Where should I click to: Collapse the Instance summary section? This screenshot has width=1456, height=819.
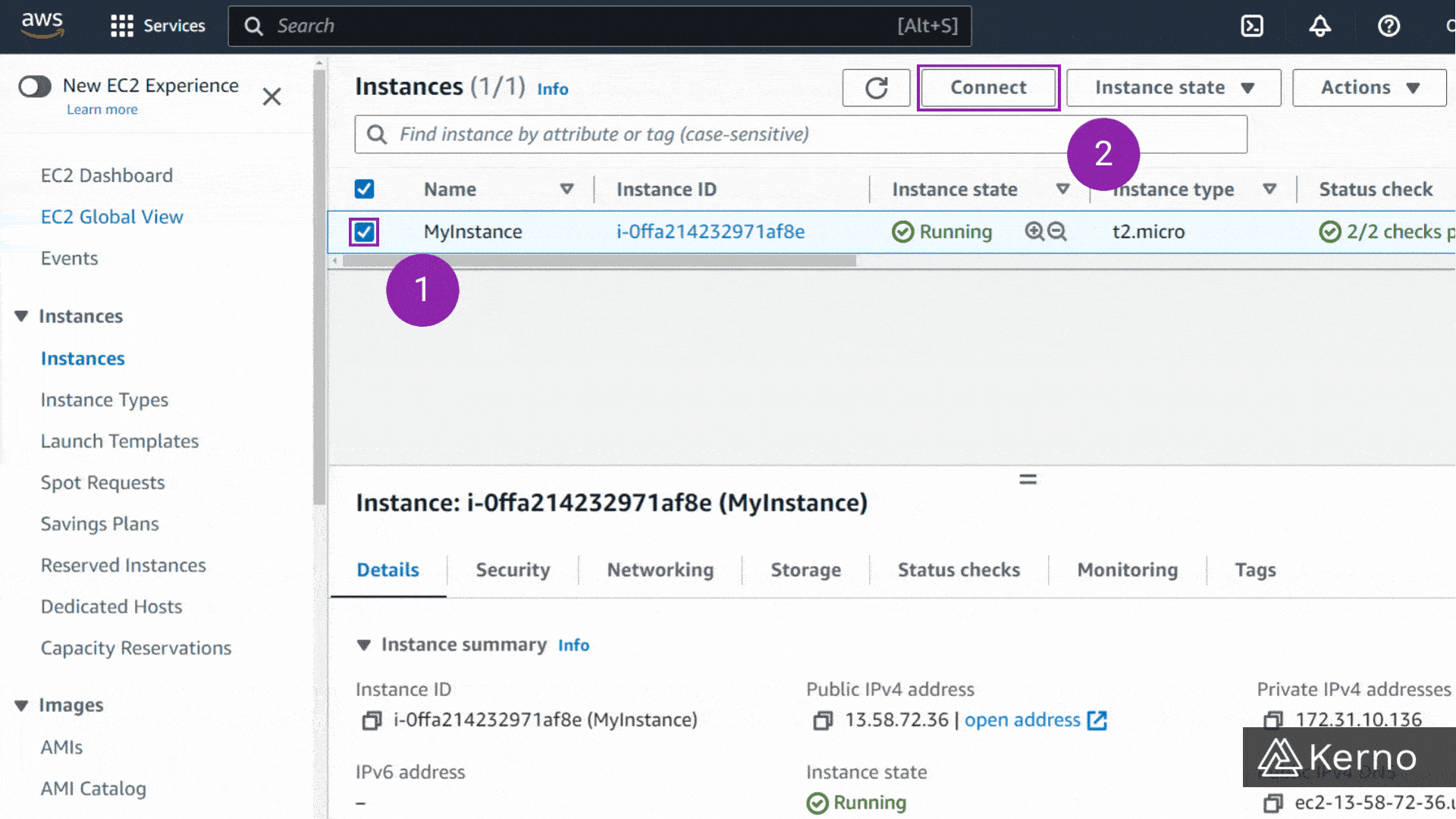[x=364, y=645]
